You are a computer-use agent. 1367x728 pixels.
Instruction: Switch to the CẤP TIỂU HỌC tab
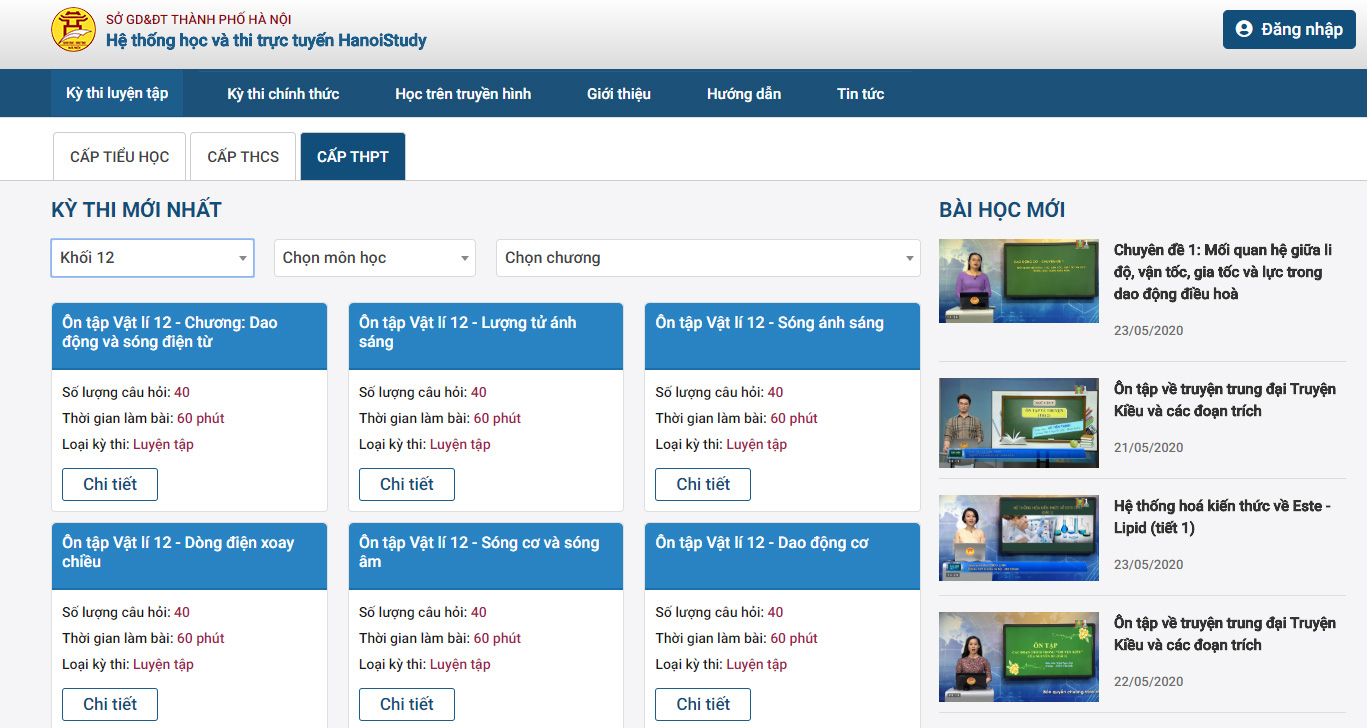pos(119,157)
